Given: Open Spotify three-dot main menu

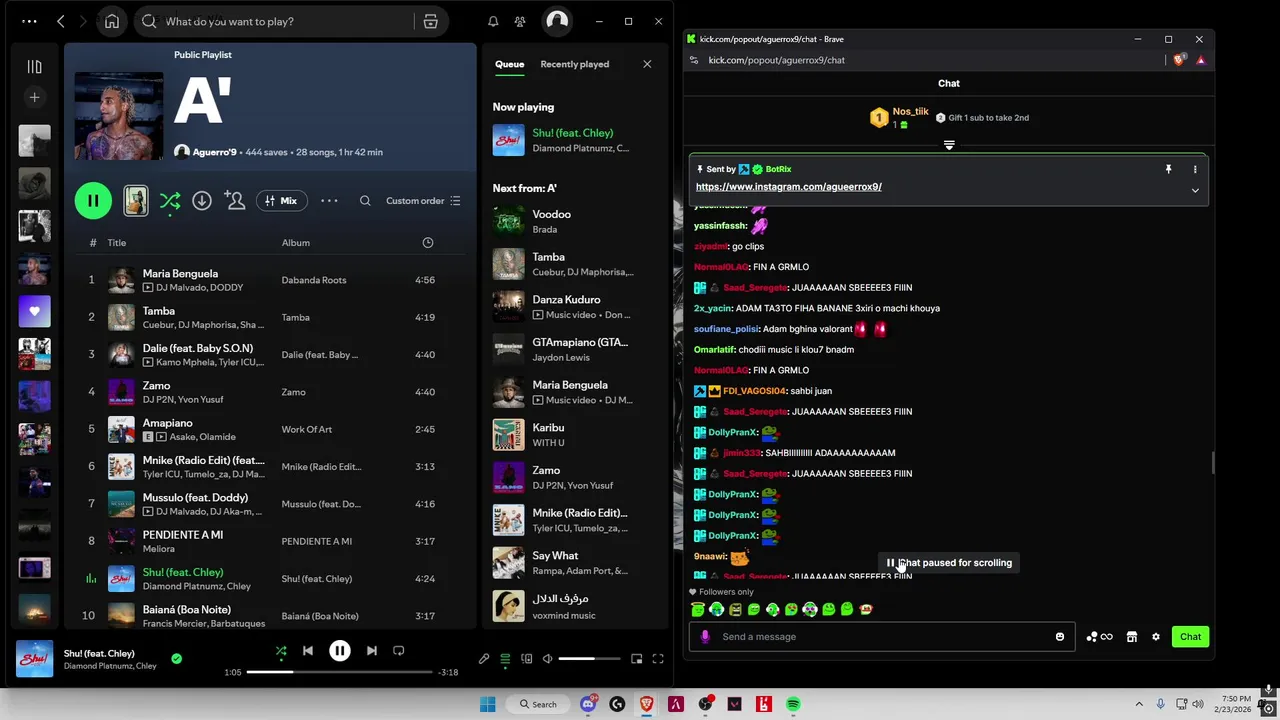Looking at the screenshot, I should point(29,21).
